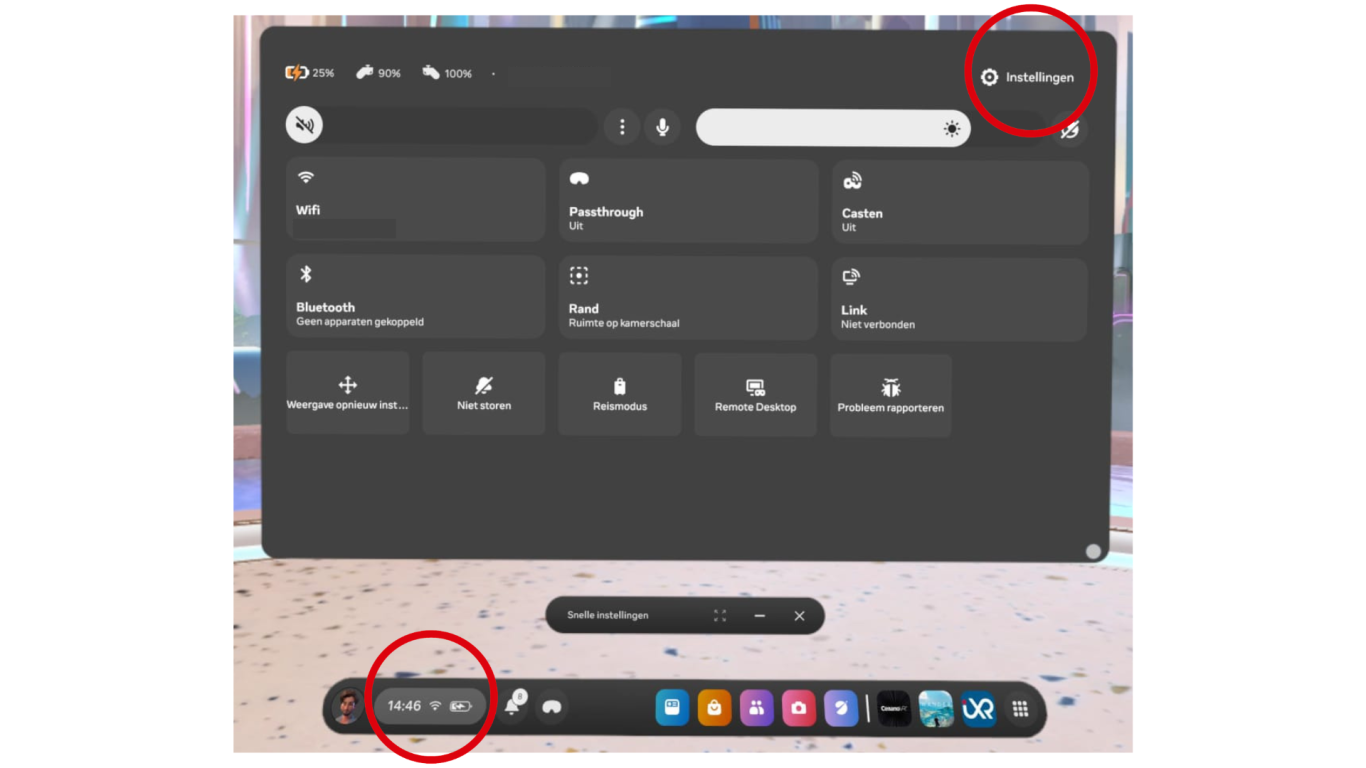This screenshot has width=1366, height=768.
Task: Open Remote Desktop tile
Action: click(x=755, y=395)
